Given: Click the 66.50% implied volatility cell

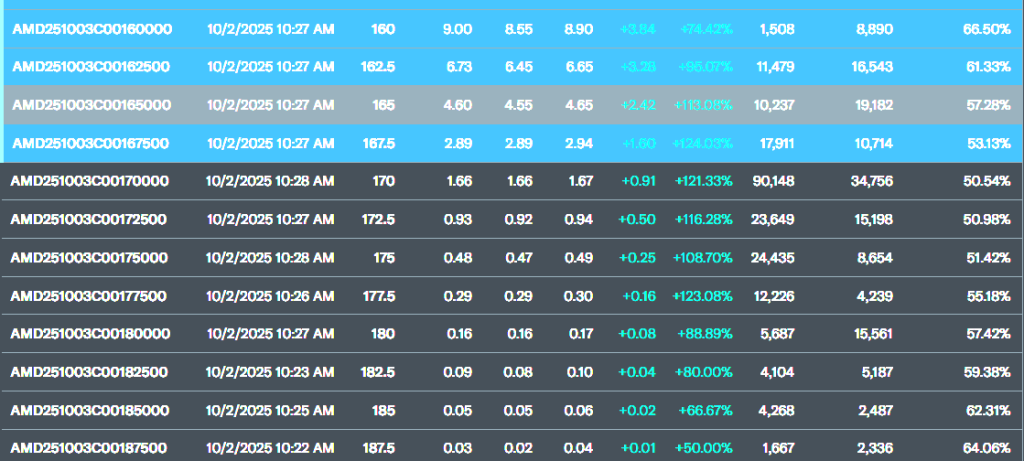Looking at the screenshot, I should (986, 29).
